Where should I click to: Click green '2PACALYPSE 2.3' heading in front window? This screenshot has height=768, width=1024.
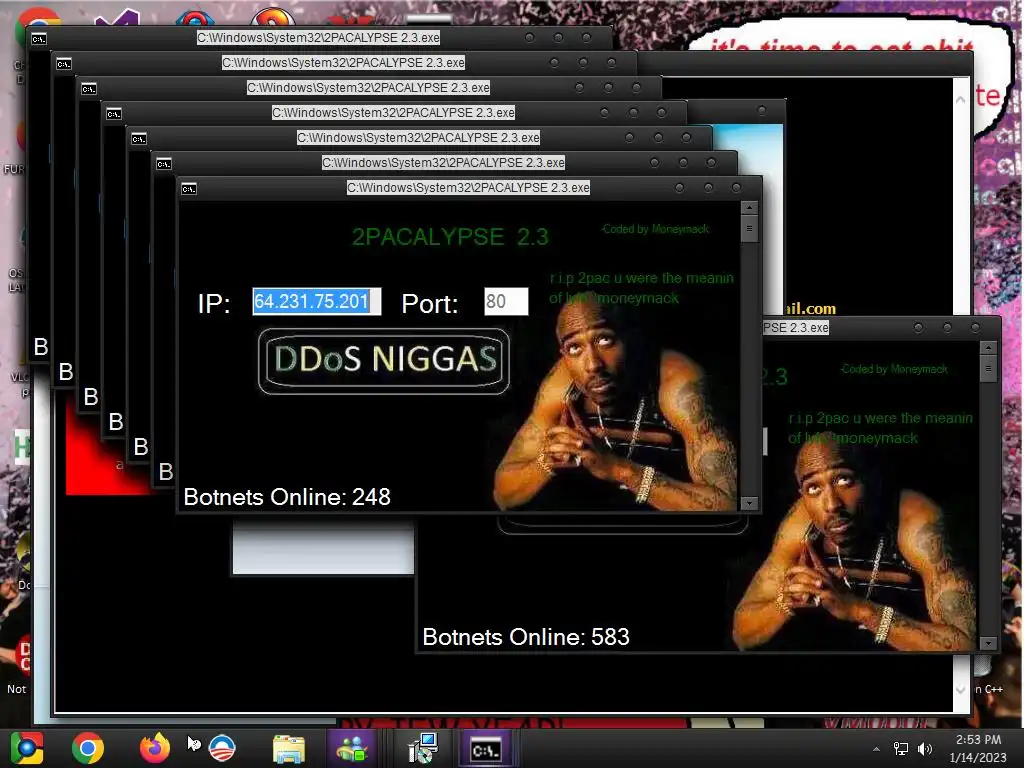pyautogui.click(x=450, y=236)
